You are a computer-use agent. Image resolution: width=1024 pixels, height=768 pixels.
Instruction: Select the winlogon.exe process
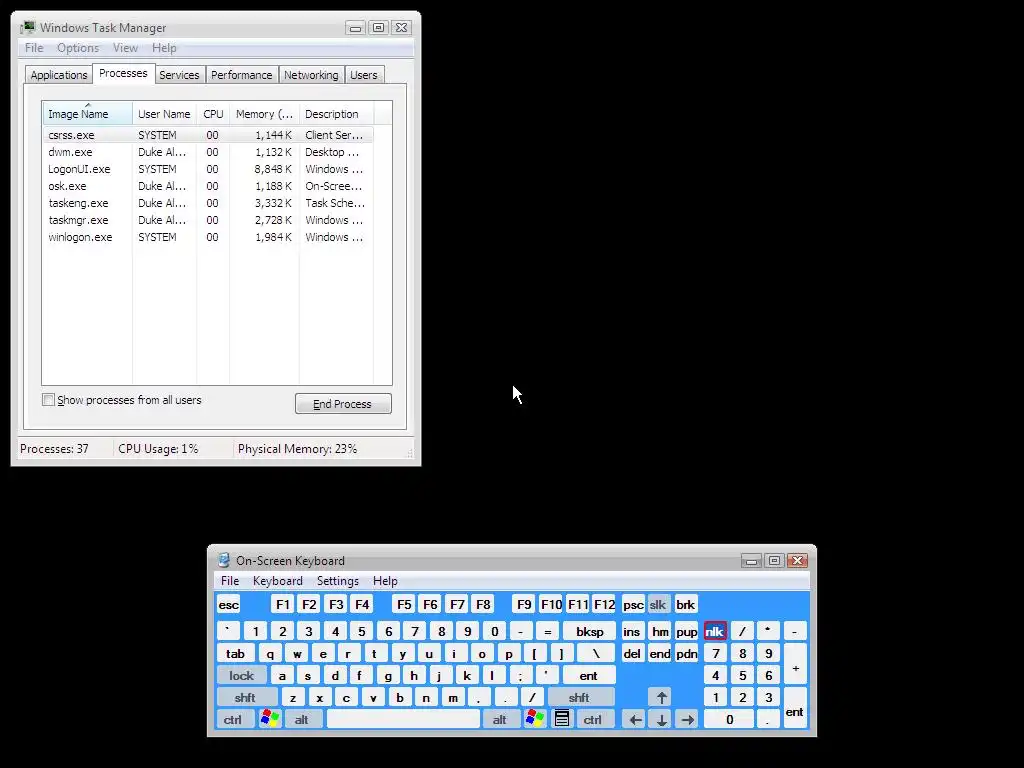pyautogui.click(x=208, y=236)
